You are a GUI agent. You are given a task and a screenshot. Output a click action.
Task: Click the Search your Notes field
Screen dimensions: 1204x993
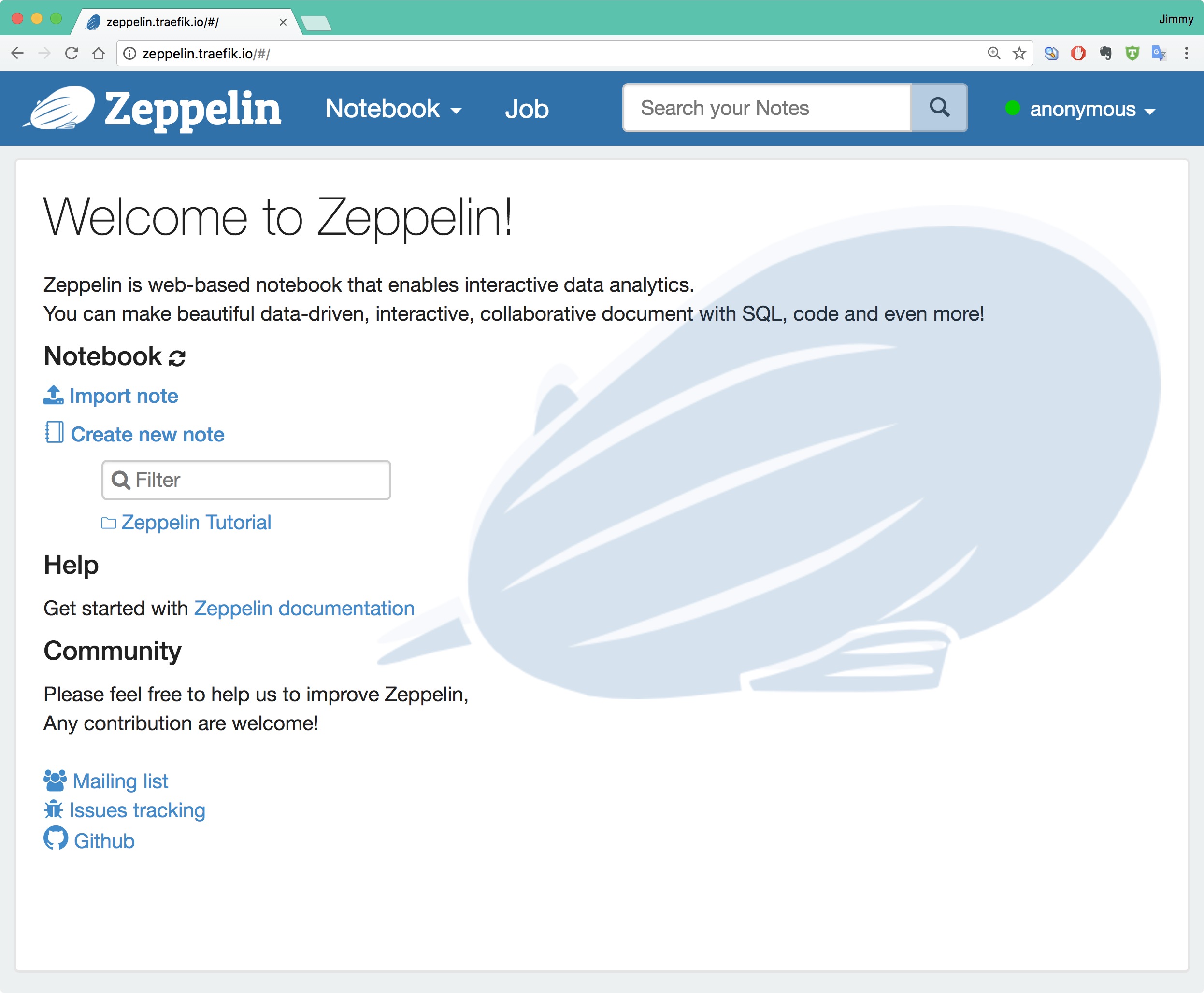click(769, 108)
